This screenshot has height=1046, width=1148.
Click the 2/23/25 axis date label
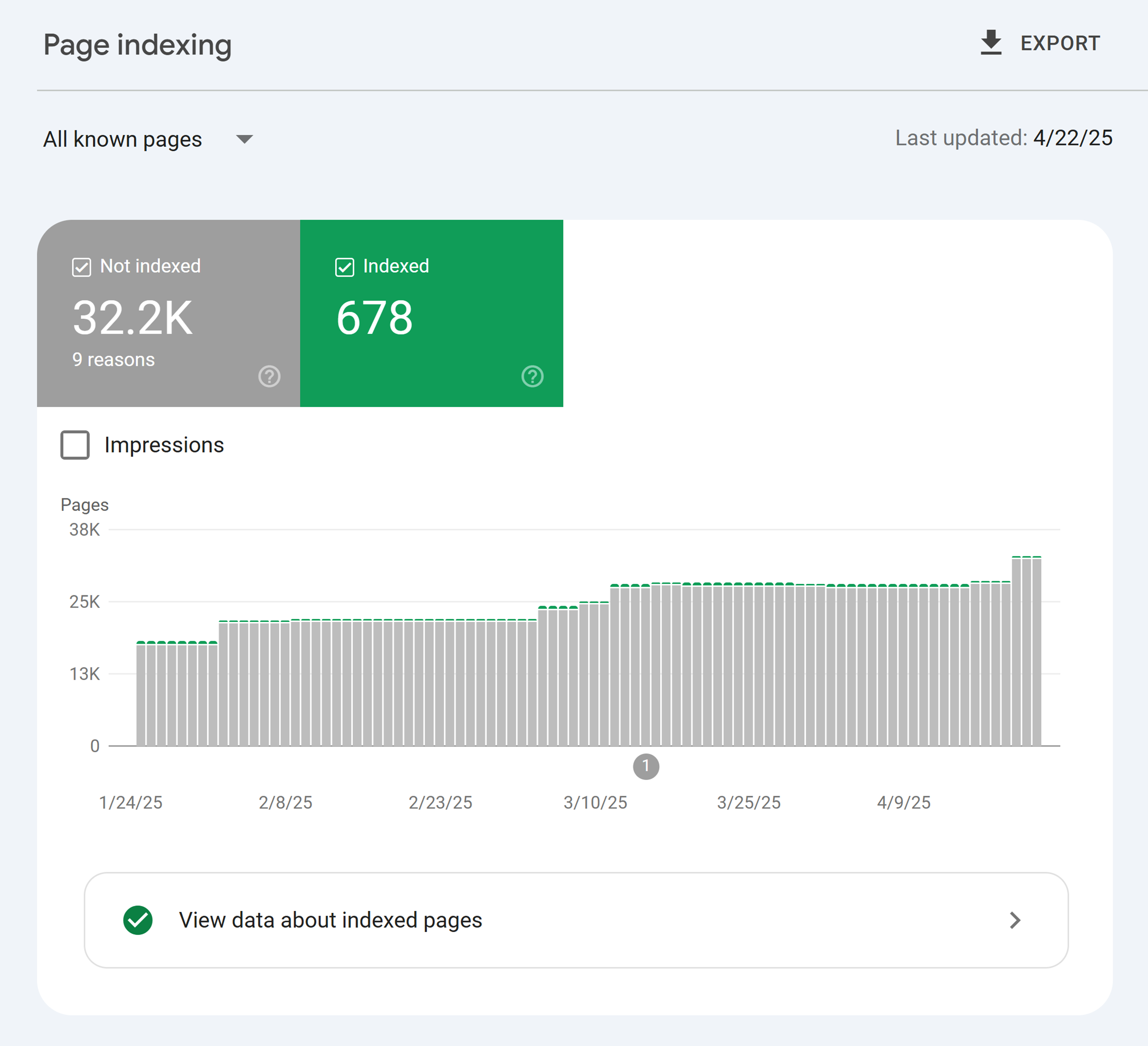point(440,802)
